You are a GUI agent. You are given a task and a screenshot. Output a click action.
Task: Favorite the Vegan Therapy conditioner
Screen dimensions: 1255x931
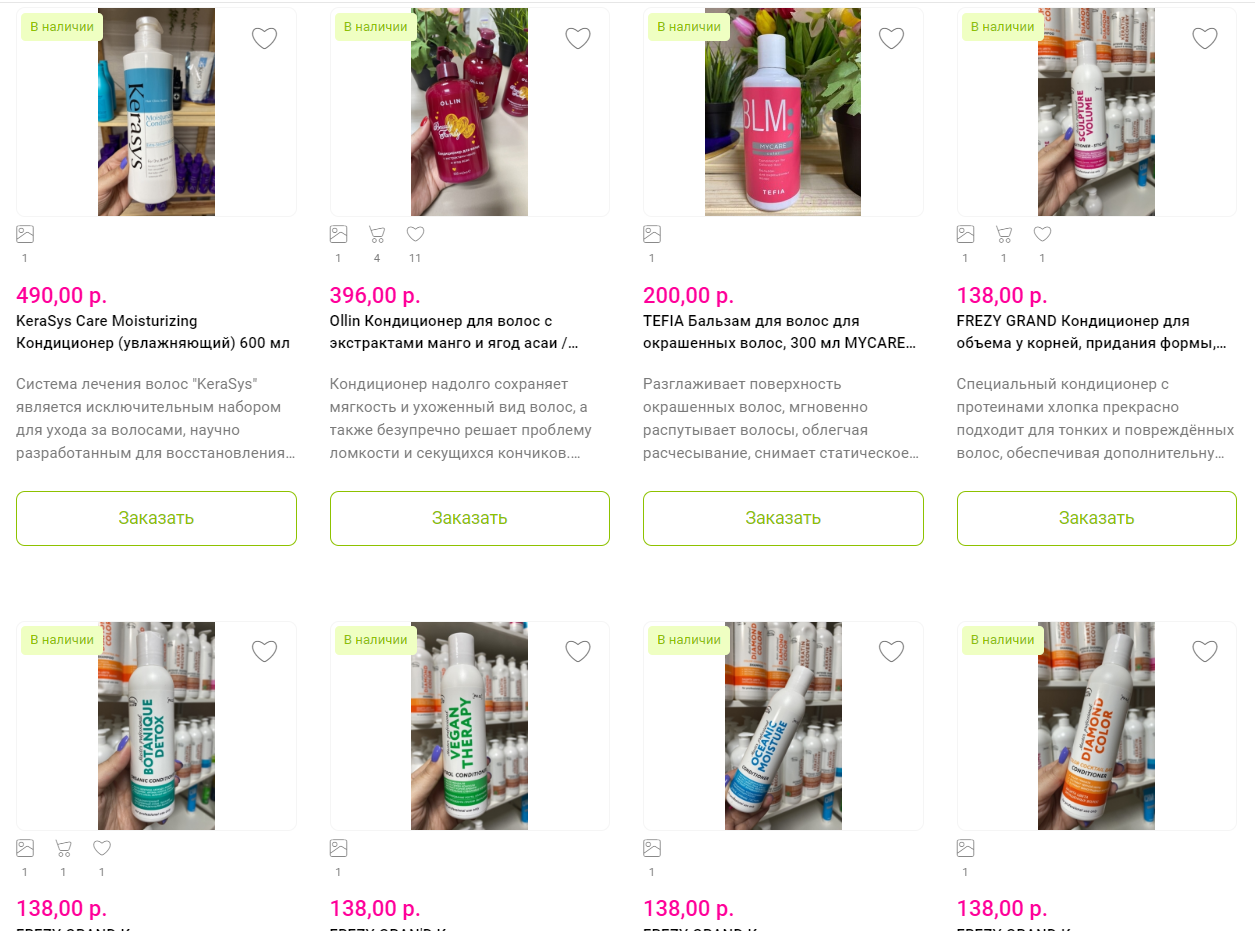coord(578,651)
